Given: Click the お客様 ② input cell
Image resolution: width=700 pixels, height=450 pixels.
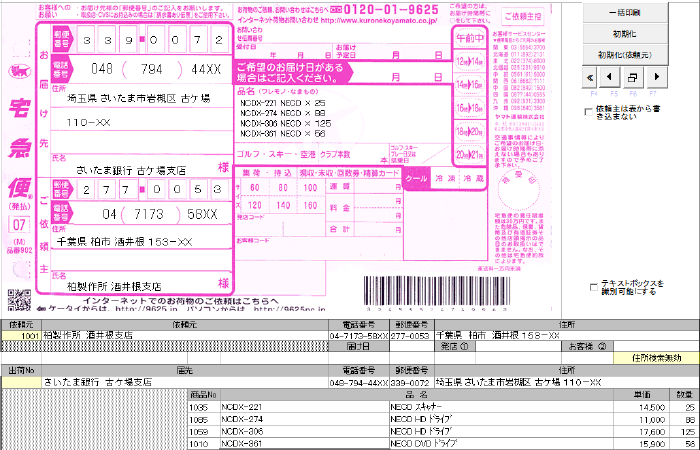Looking at the screenshot, I should (656, 346).
